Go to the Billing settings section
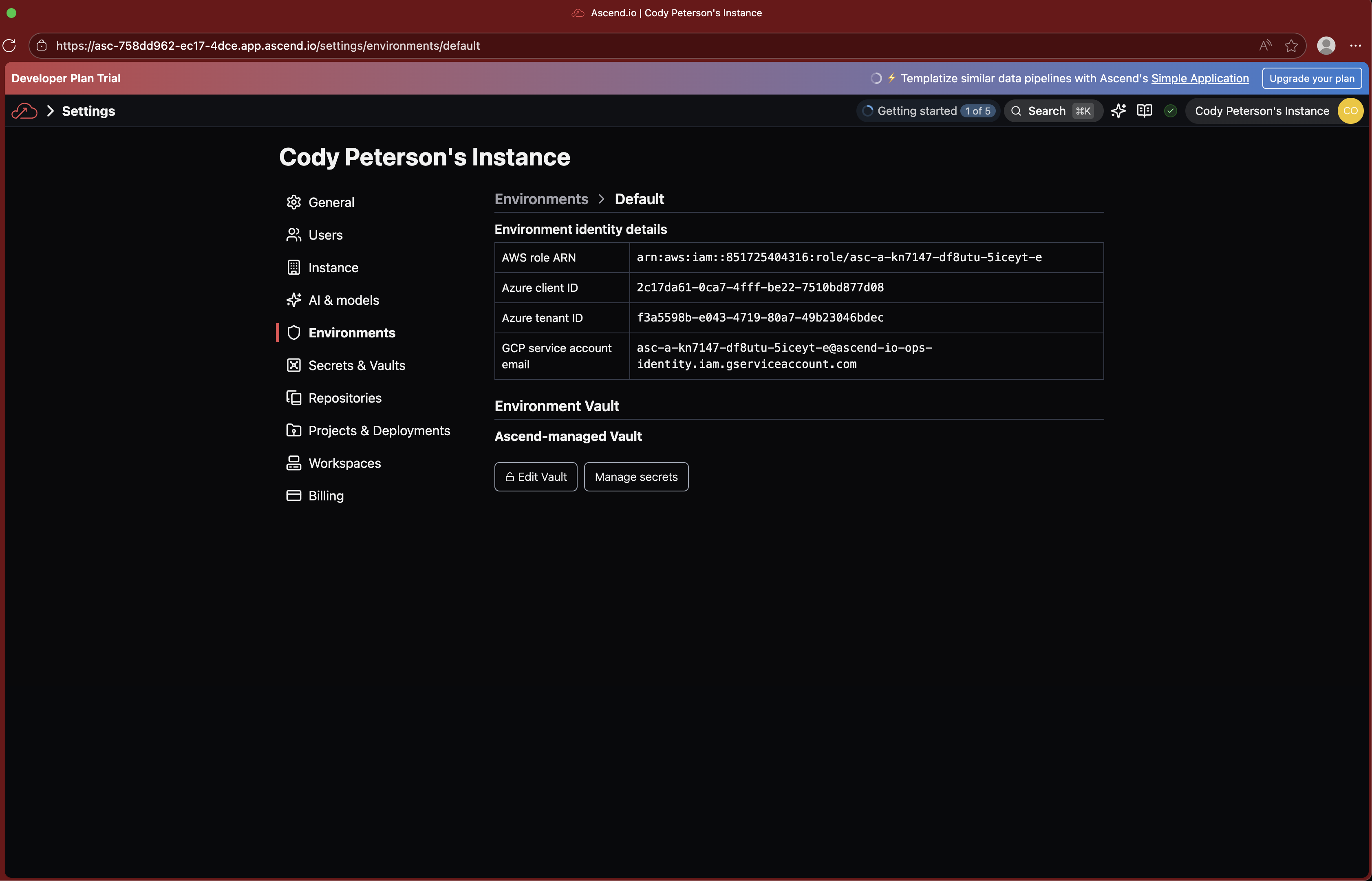This screenshot has width=1372, height=881. pos(326,496)
